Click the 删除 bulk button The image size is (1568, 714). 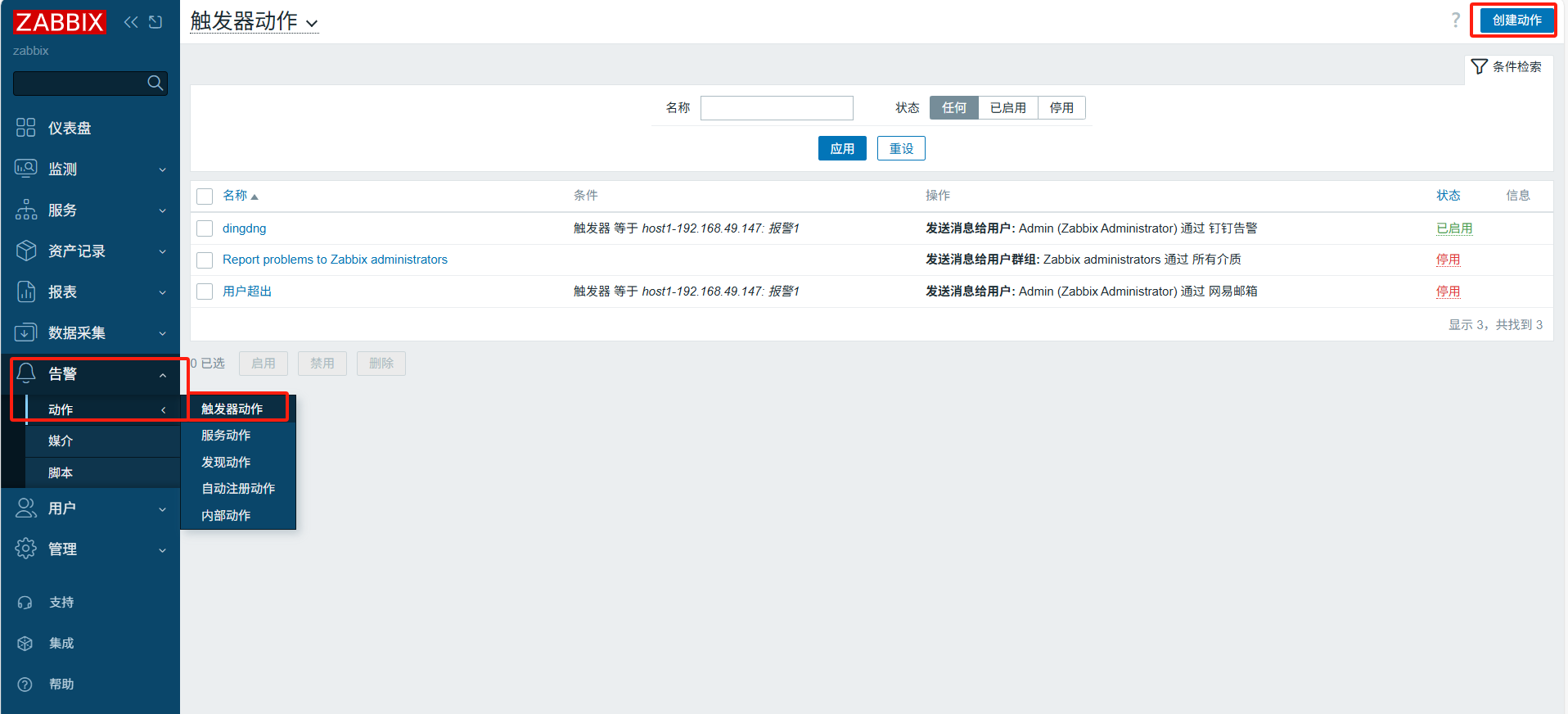click(381, 364)
